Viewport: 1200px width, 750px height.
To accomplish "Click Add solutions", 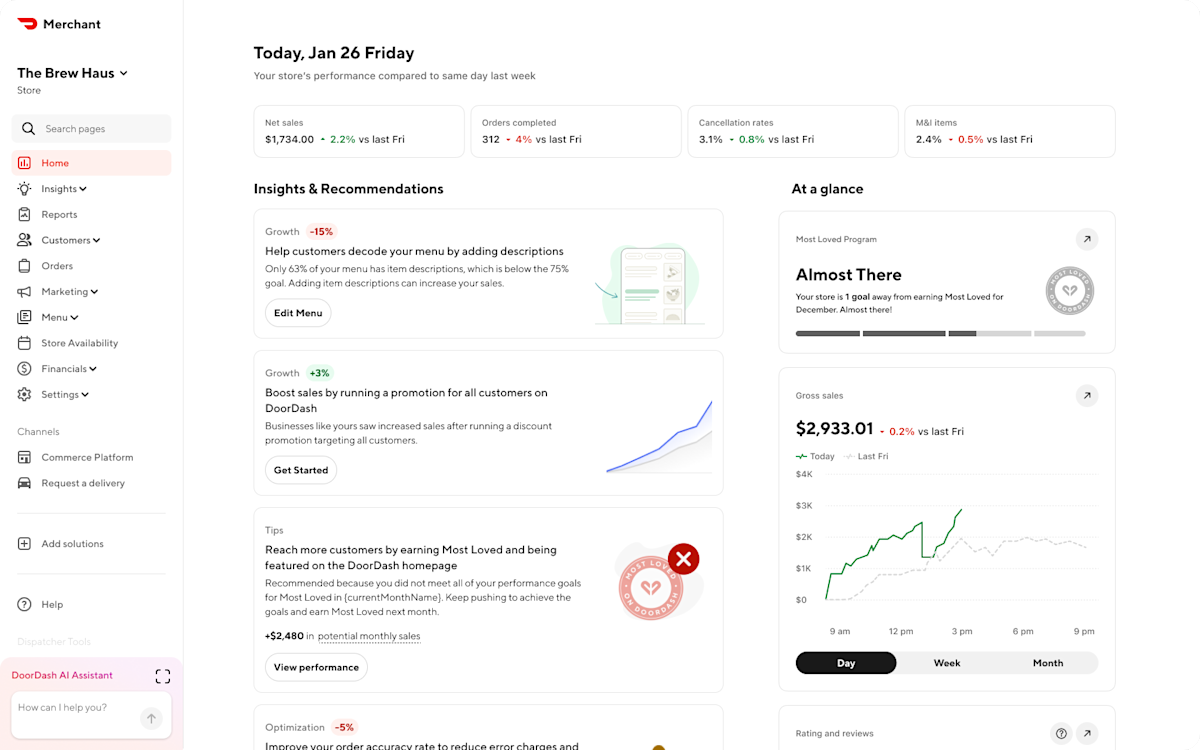I will 73,543.
